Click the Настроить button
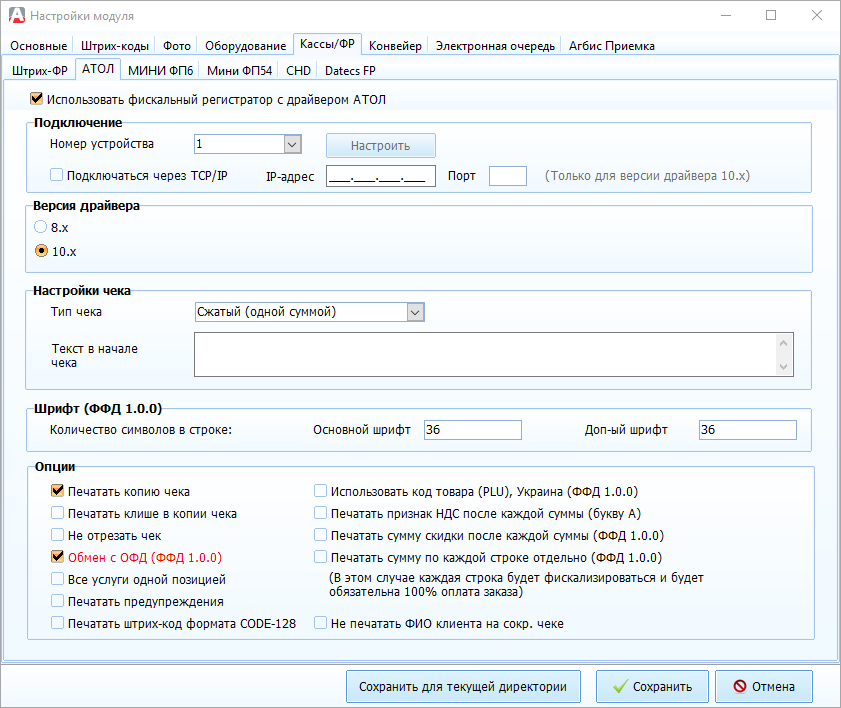Screen dimensions: 841x708 (380, 146)
